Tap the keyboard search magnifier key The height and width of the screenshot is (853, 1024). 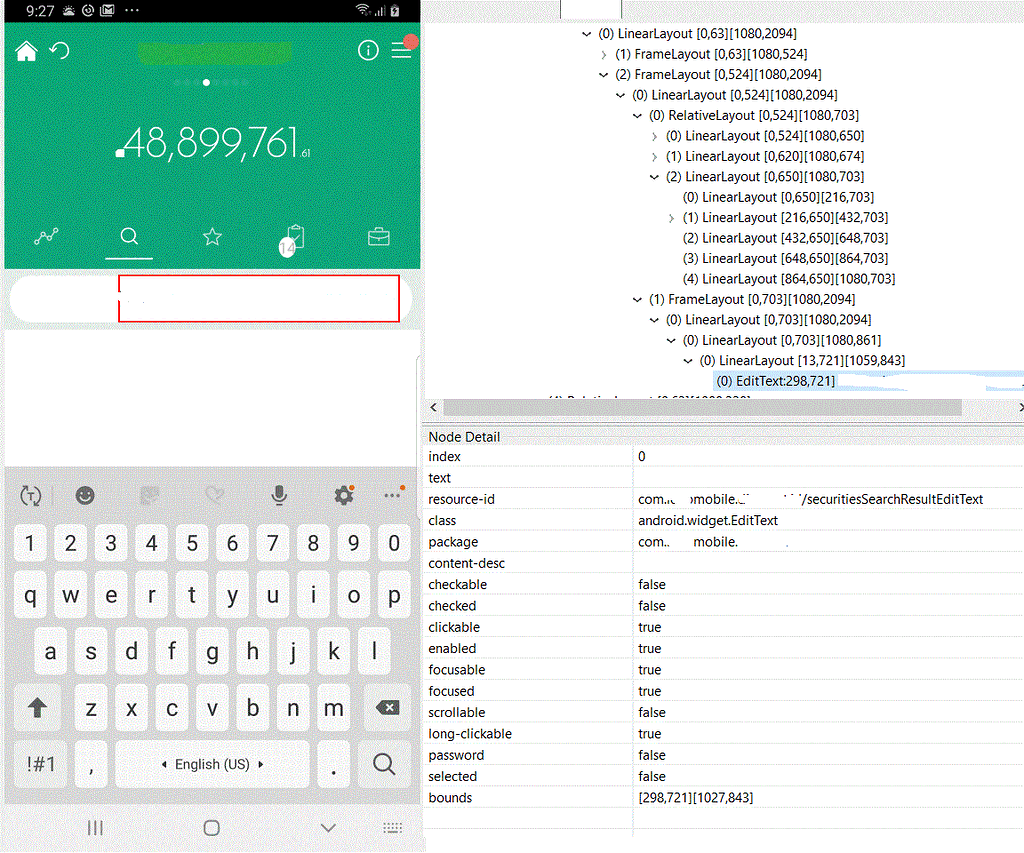[384, 764]
